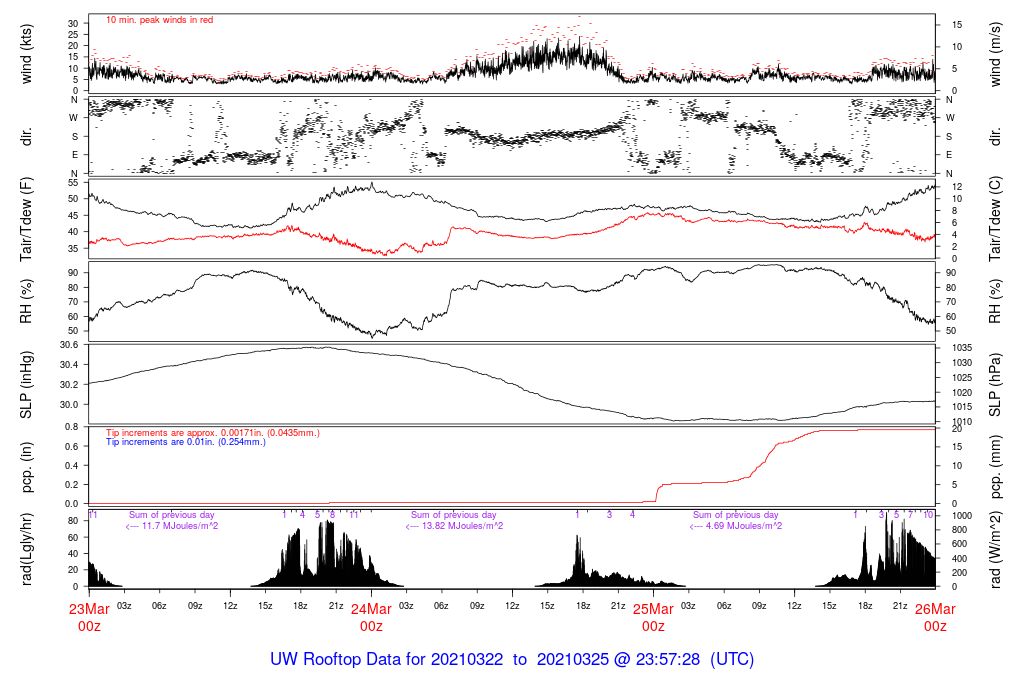Click the right 'pcp. (mm)' axis label
1024x700 pixels.
pos(995,467)
